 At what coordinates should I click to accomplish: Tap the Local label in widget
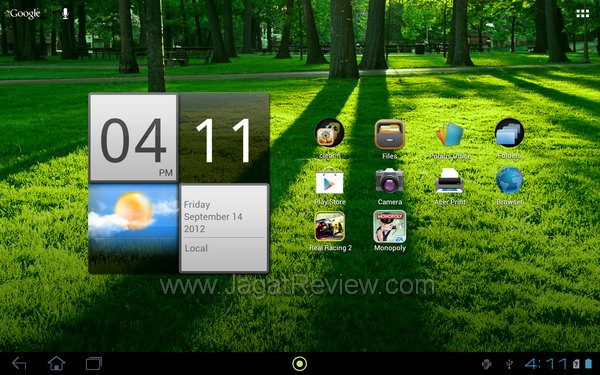point(196,248)
